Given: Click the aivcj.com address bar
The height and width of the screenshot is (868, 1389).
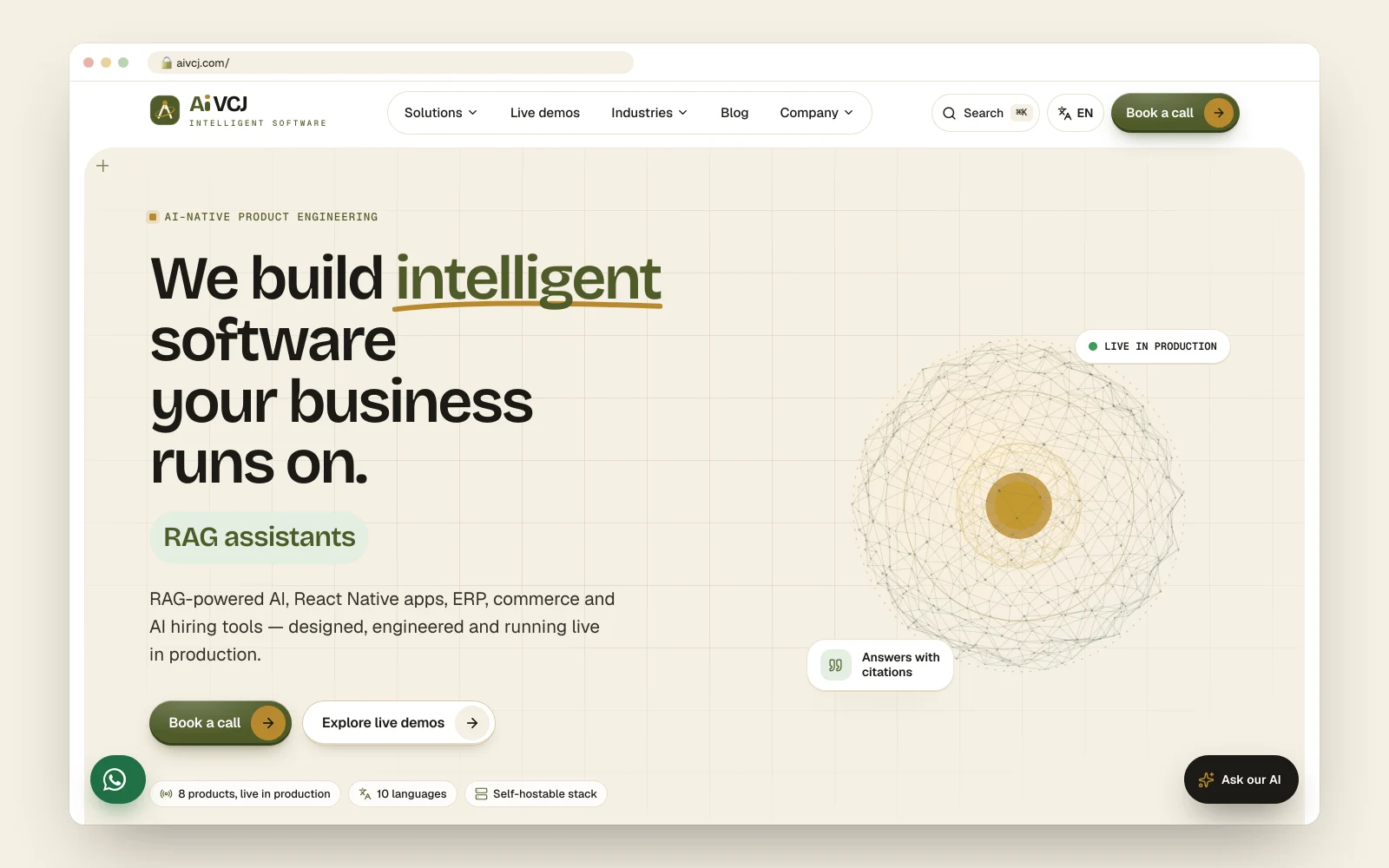Looking at the screenshot, I should coord(391,62).
